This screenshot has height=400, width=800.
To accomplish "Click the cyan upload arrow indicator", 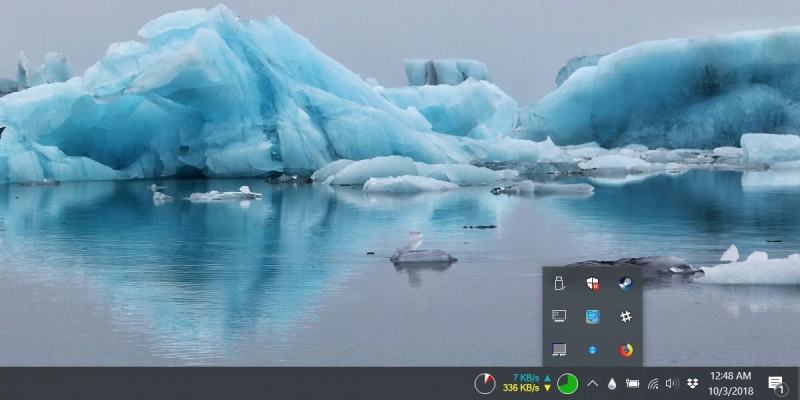I will [x=547, y=378].
